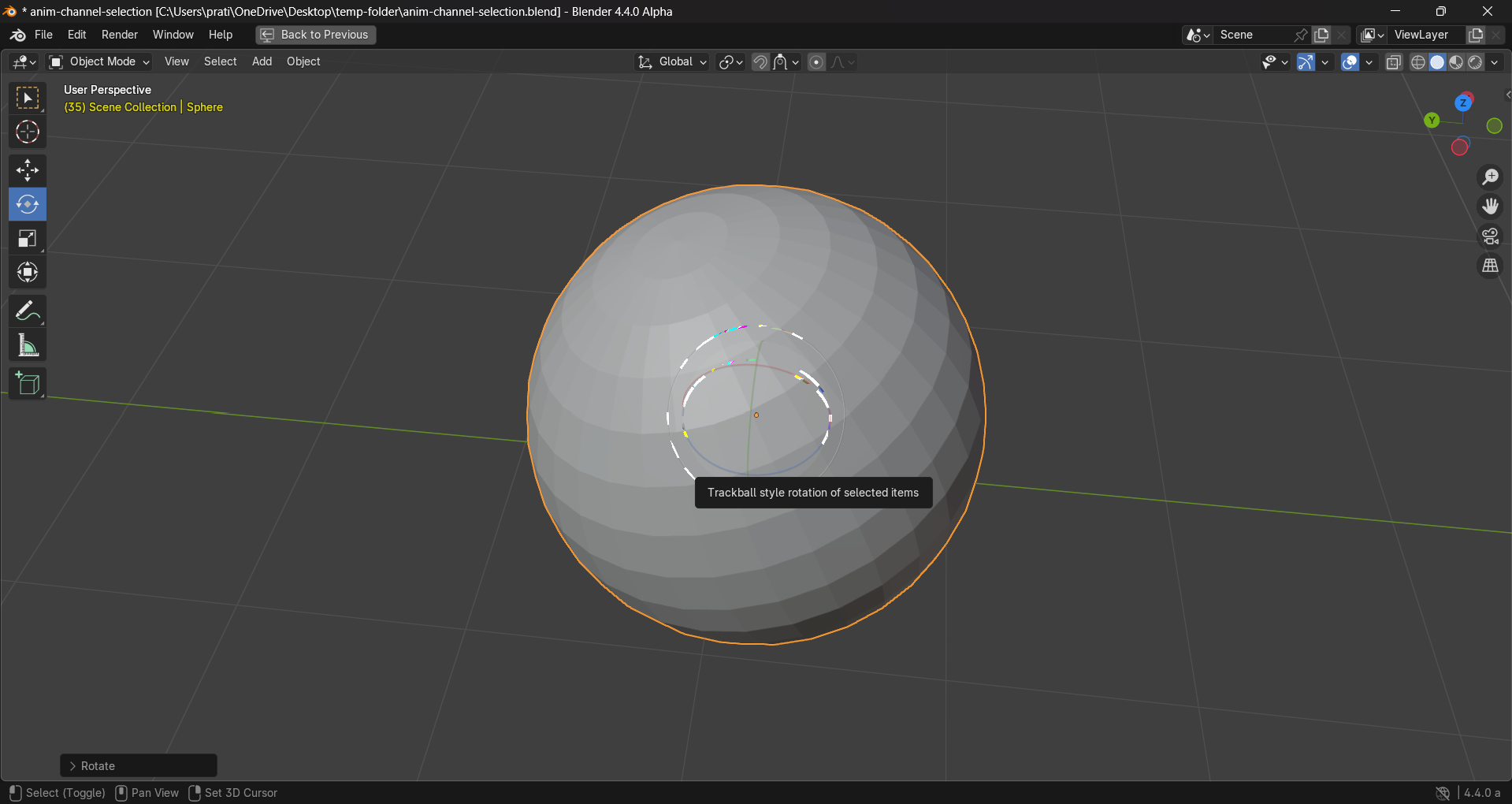Open the pivot point dropdown

click(730, 61)
